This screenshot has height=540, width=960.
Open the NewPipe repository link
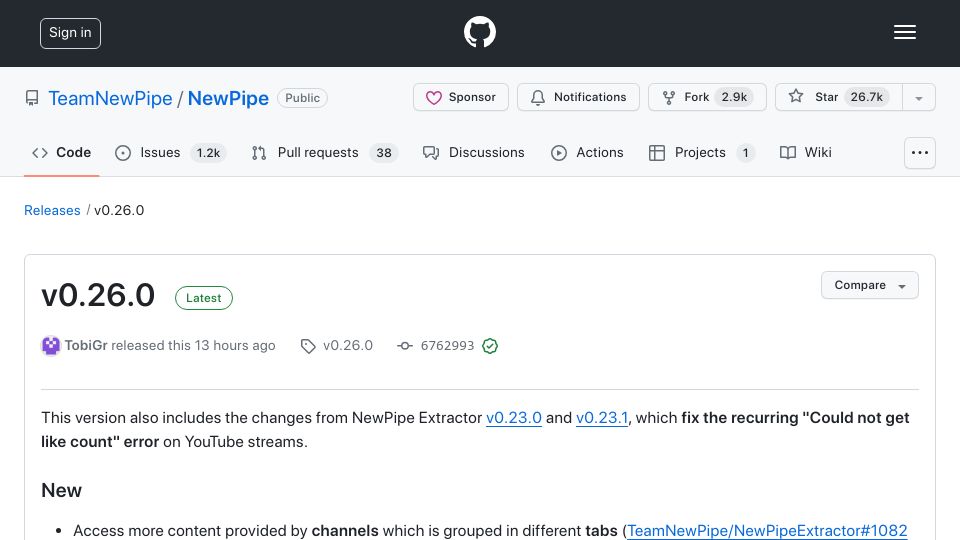coord(228,98)
